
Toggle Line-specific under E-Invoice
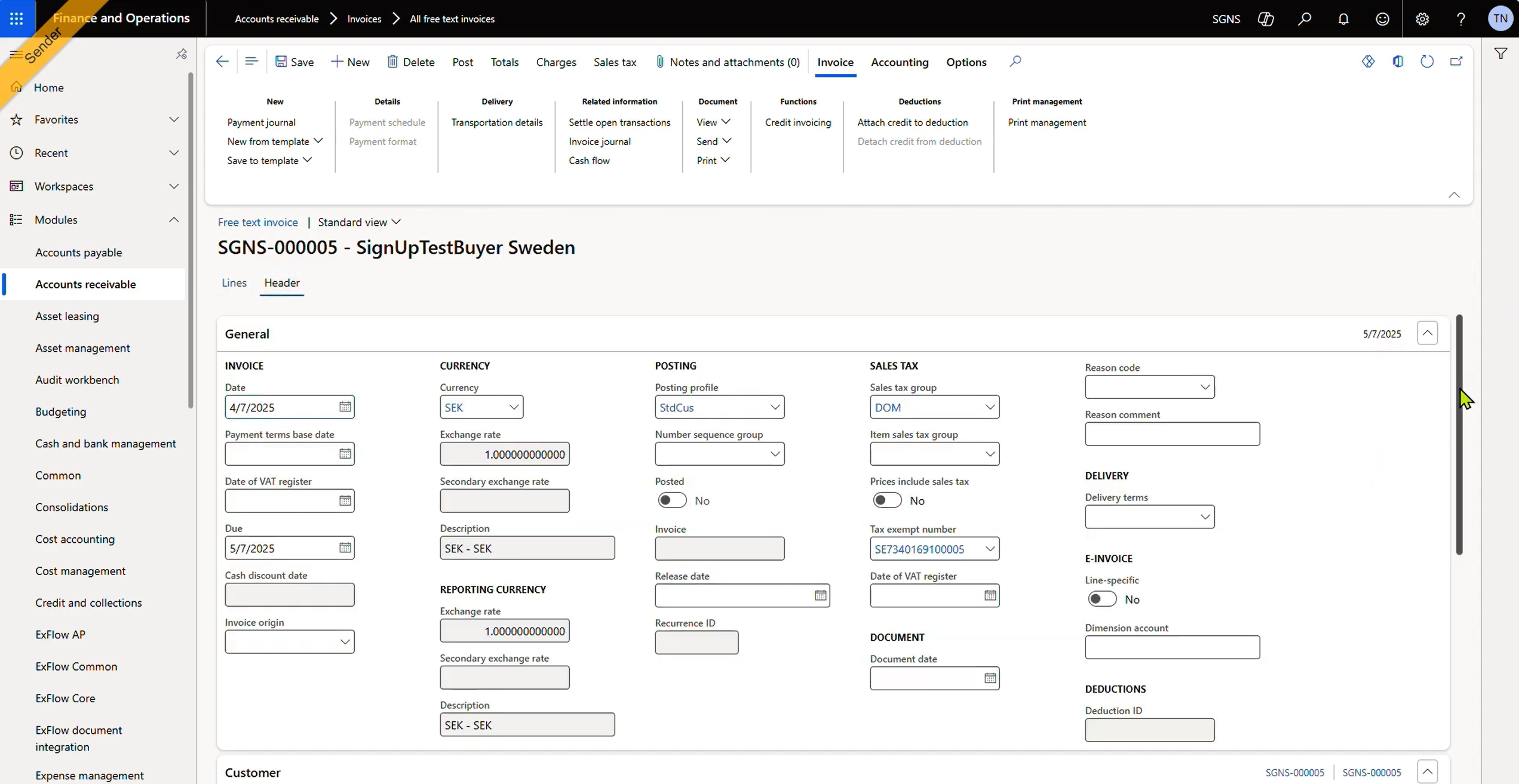[1101, 599]
